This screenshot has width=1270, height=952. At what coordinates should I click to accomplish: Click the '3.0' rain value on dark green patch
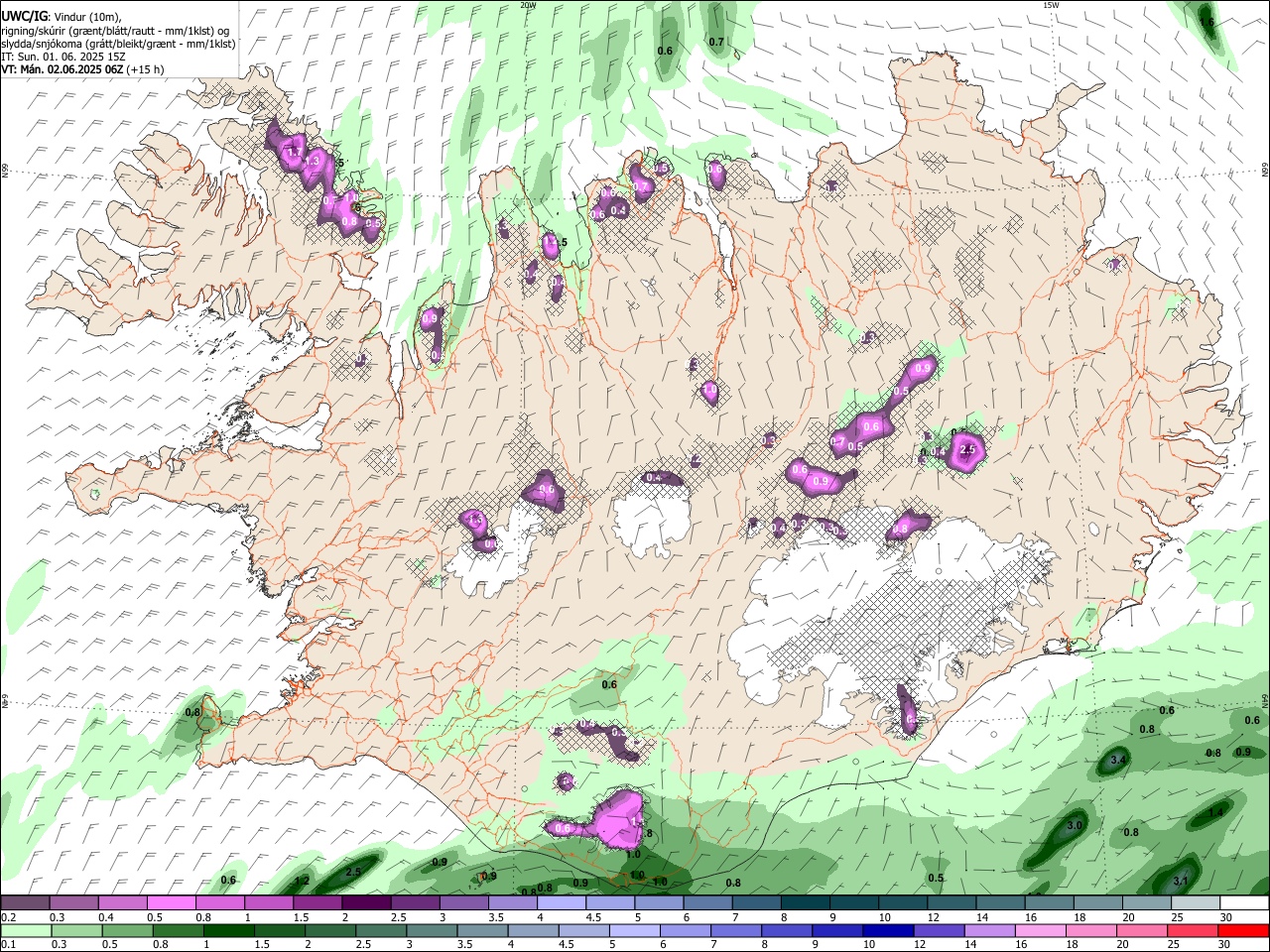[1075, 825]
